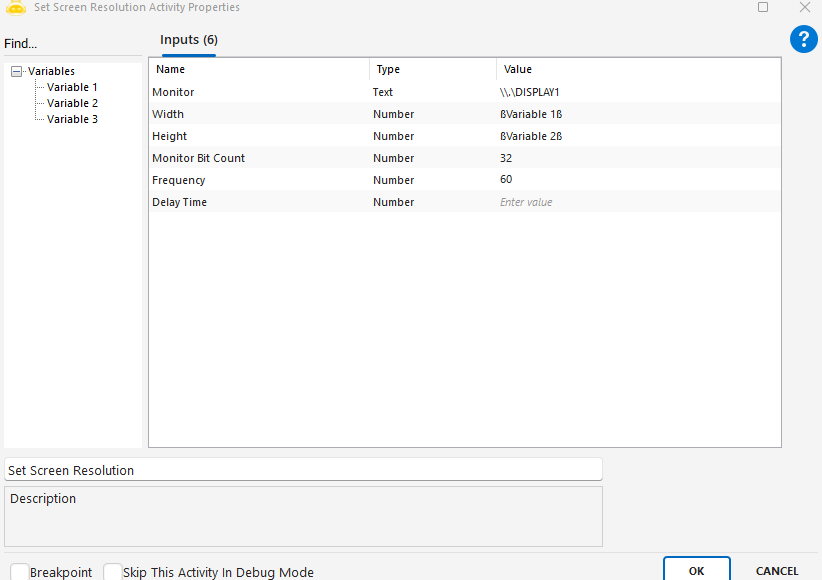Screen dimensions: 822x580
Task: Click the Width value field
Action: coord(636,114)
